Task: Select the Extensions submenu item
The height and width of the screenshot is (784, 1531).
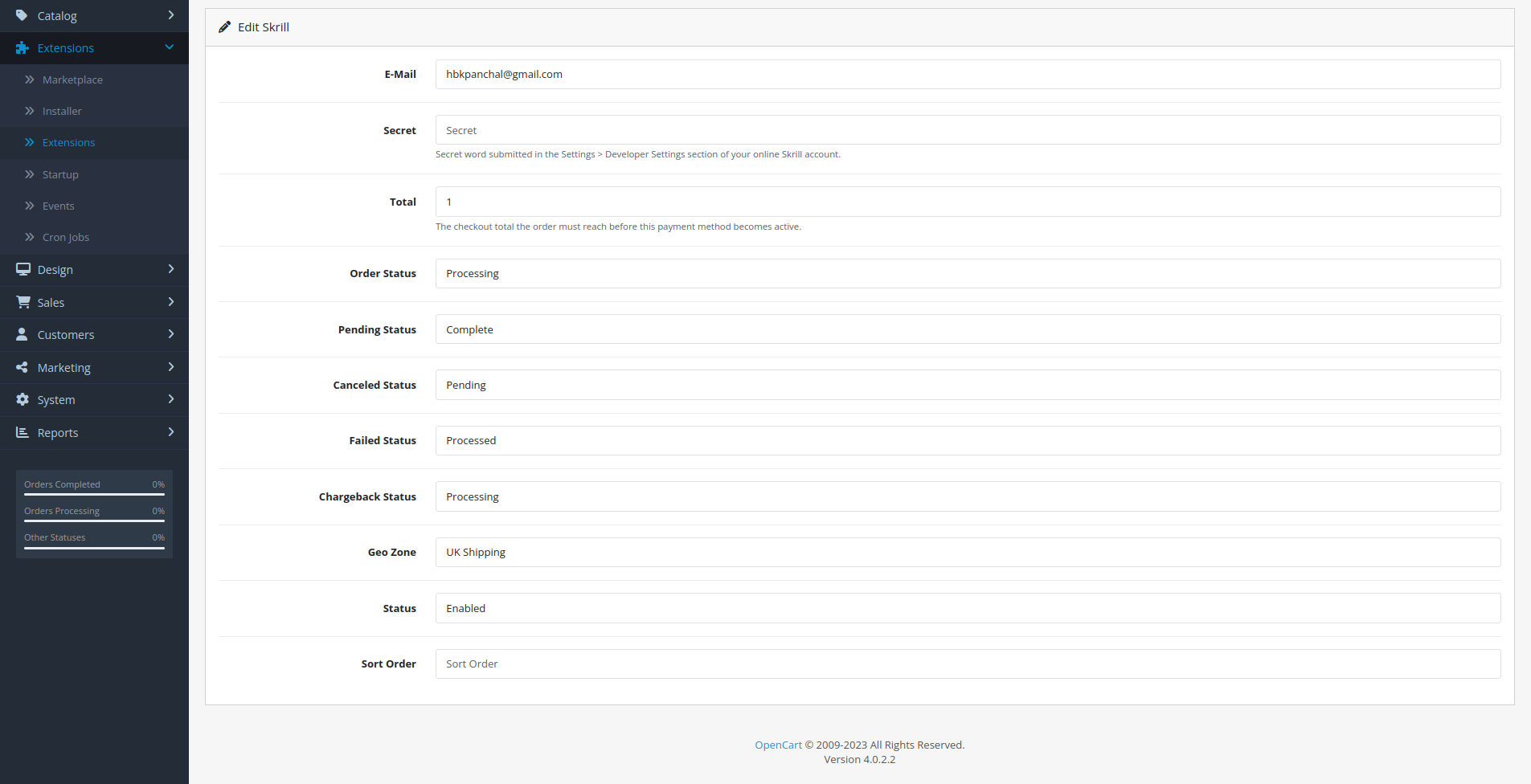Action: pos(94,142)
